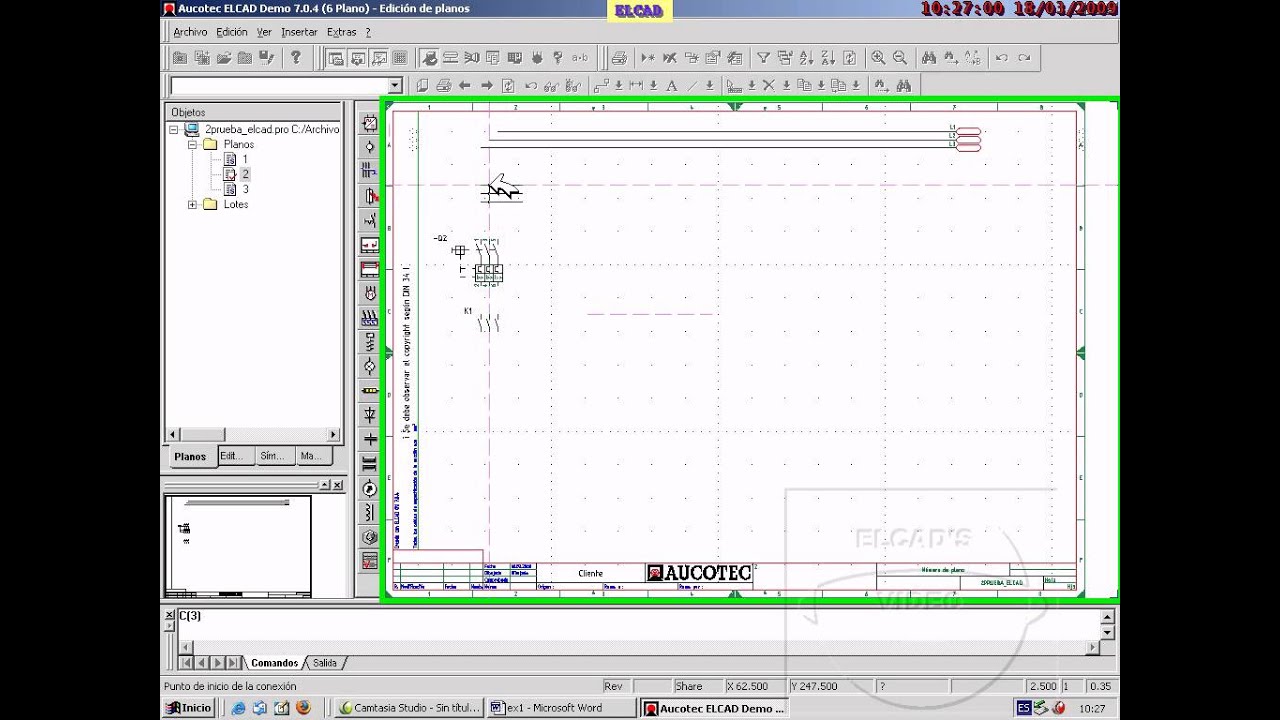Click the binoculars search icon in top toolbar
This screenshot has height=720, width=1280.
click(x=929, y=58)
